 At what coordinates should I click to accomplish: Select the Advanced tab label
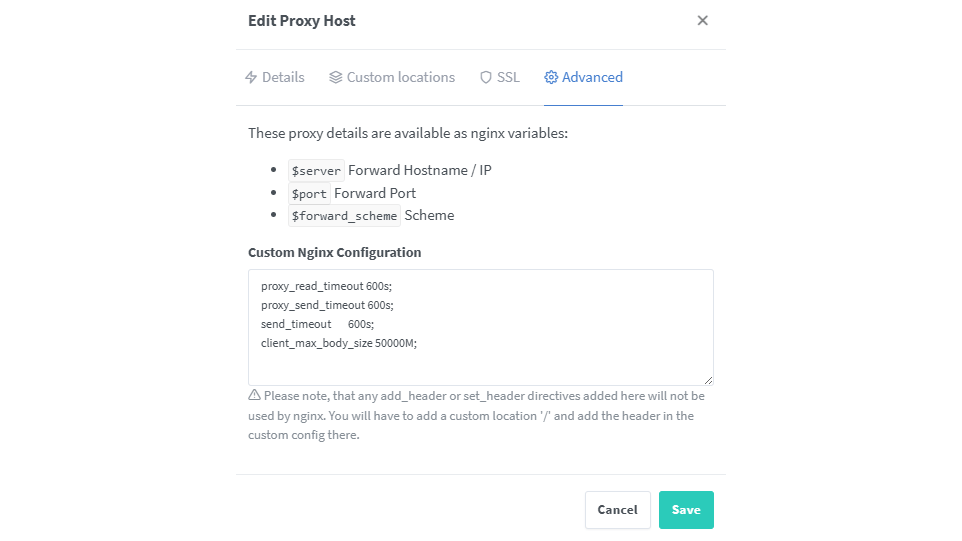(592, 77)
